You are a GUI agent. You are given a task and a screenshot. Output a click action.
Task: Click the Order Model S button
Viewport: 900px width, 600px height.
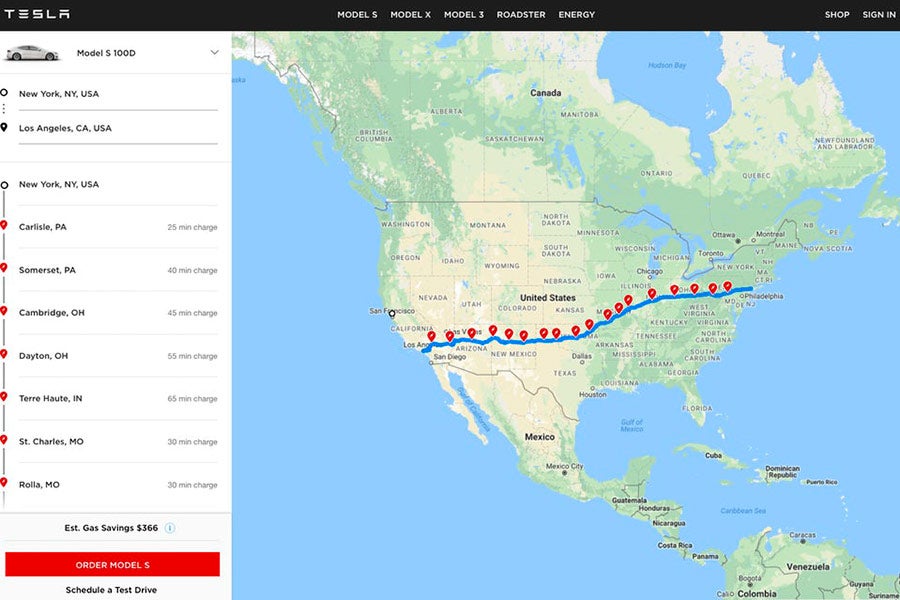(112, 564)
